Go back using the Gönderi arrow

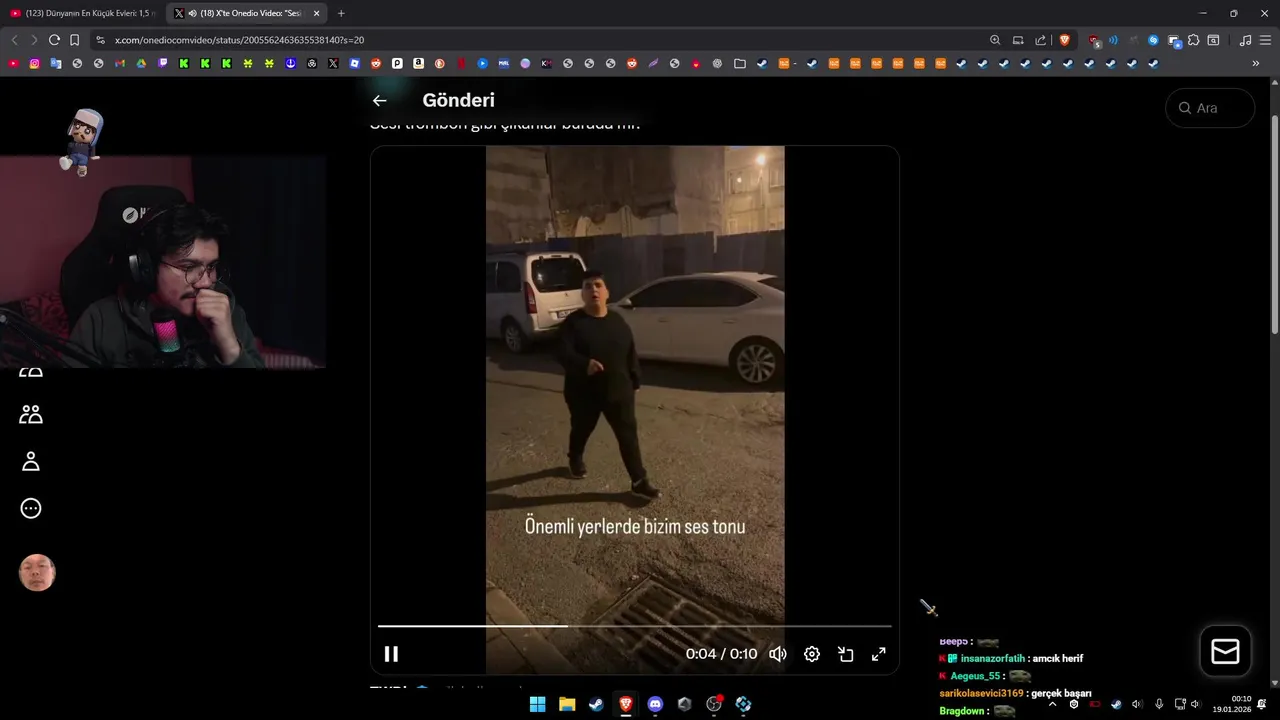tap(379, 100)
